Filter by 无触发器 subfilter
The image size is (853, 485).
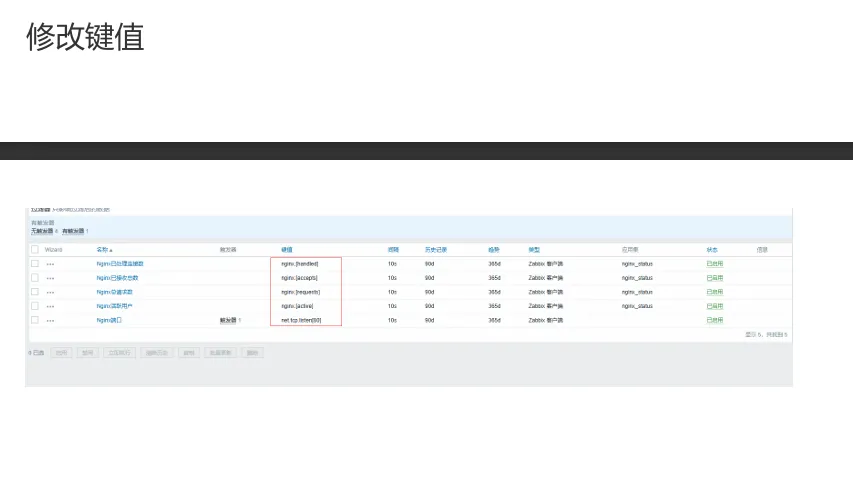(42, 231)
